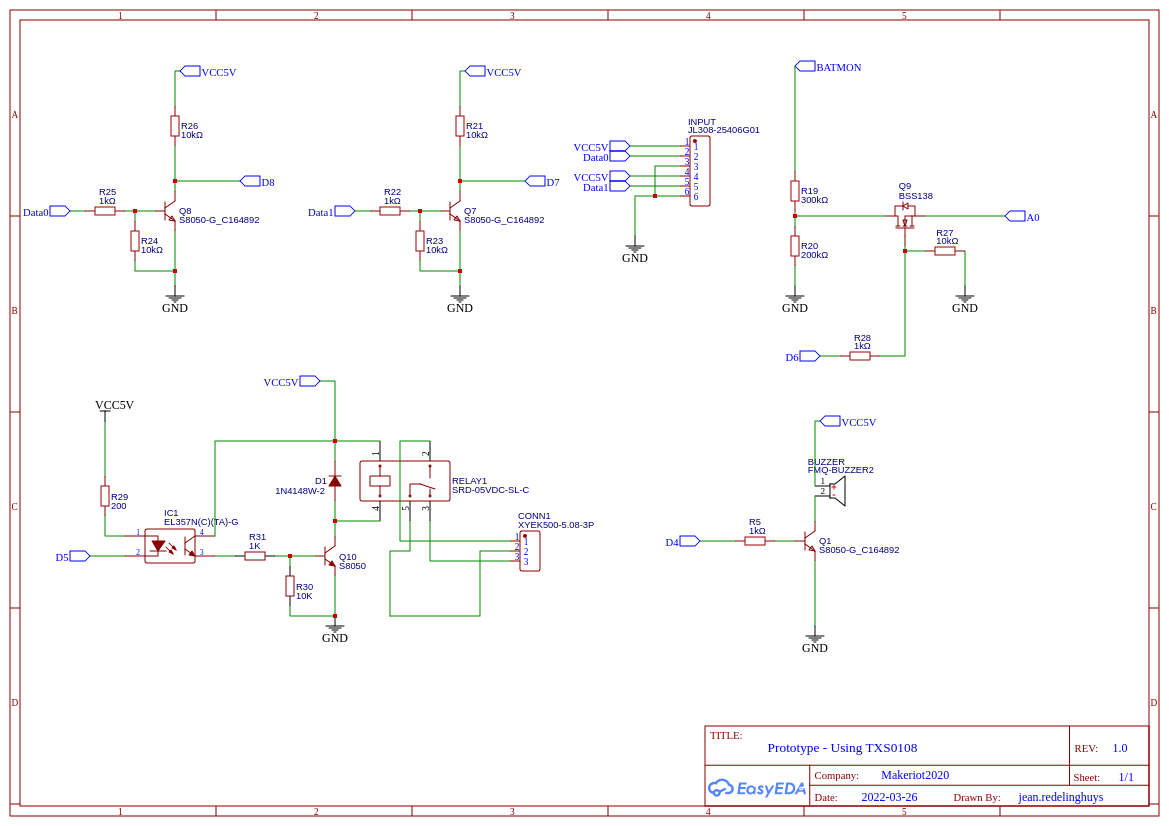Select transistor Q10 S8050
Screen dimensions: 1169x826
pos(330,557)
